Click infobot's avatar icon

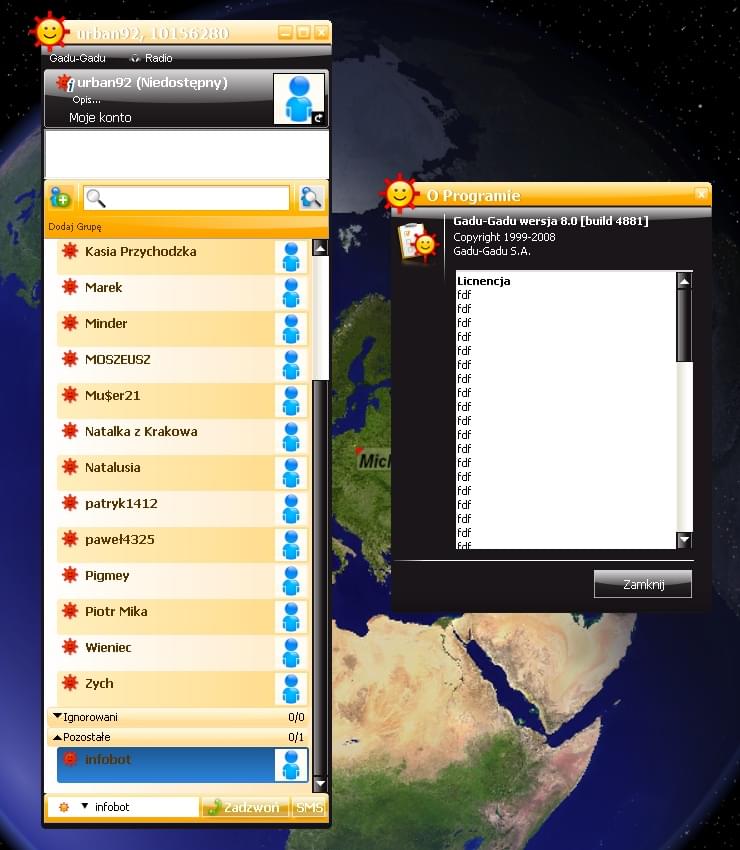(x=291, y=765)
